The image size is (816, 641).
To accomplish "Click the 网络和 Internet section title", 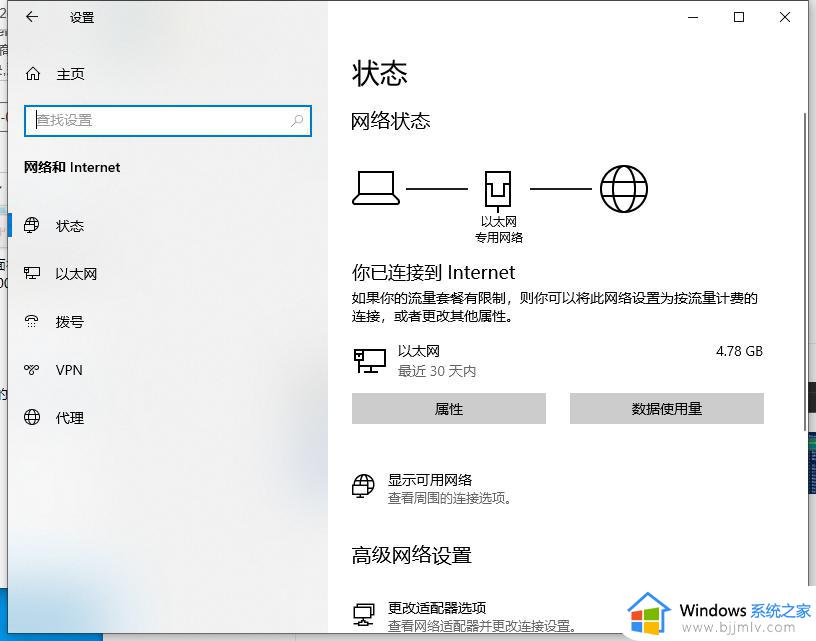I will (72, 167).
